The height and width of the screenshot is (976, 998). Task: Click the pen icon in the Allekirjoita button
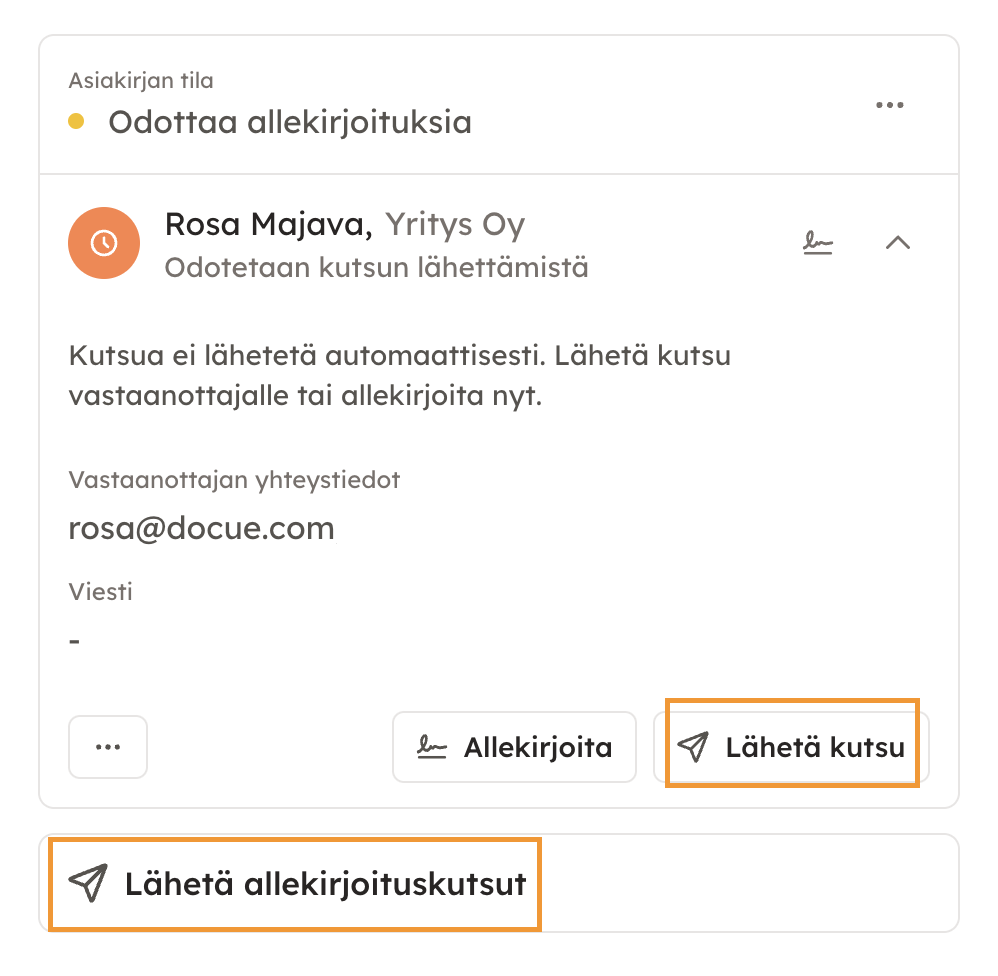click(x=432, y=747)
